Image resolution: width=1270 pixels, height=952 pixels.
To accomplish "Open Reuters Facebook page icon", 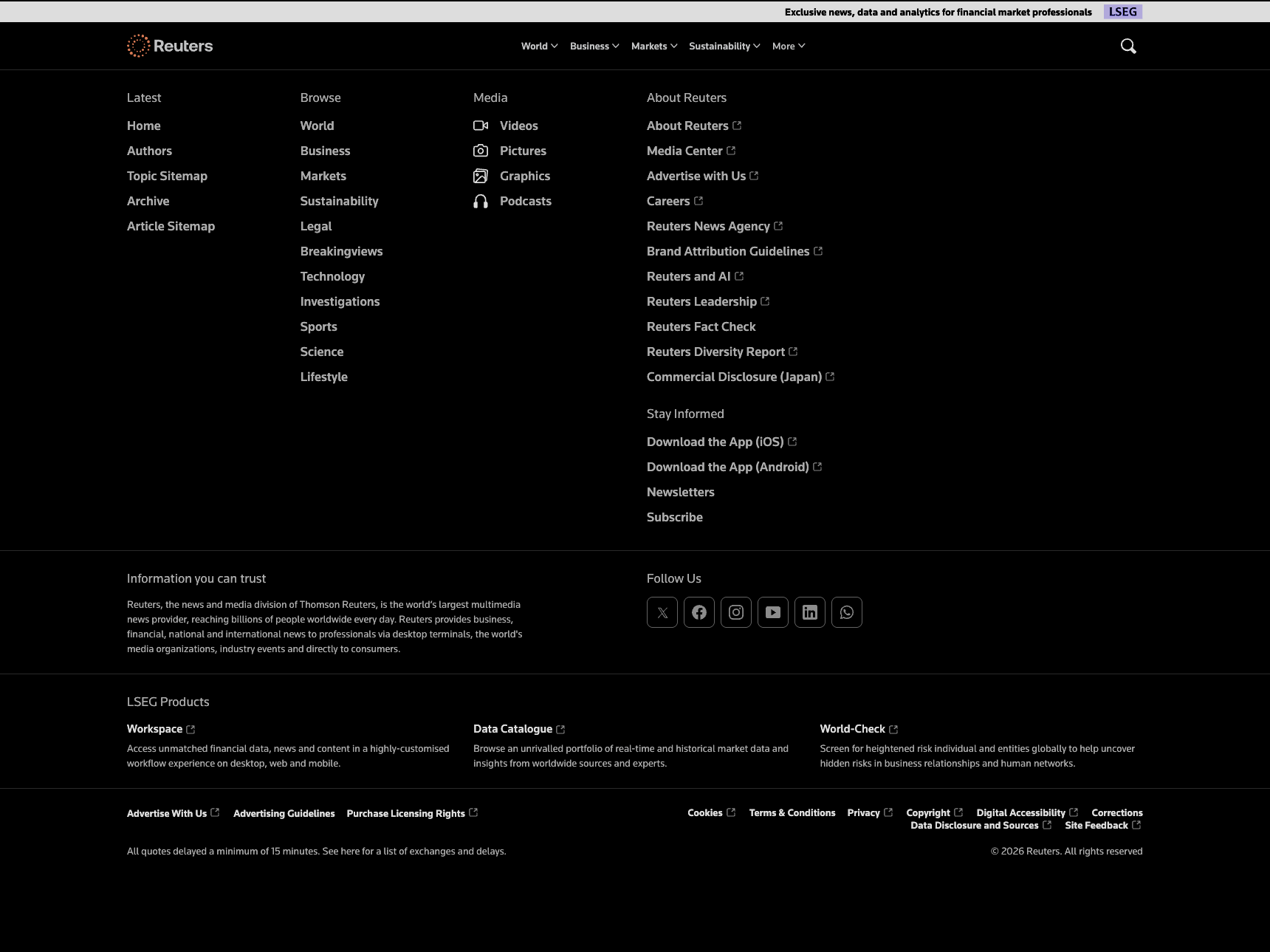I will pyautogui.click(x=699, y=612).
